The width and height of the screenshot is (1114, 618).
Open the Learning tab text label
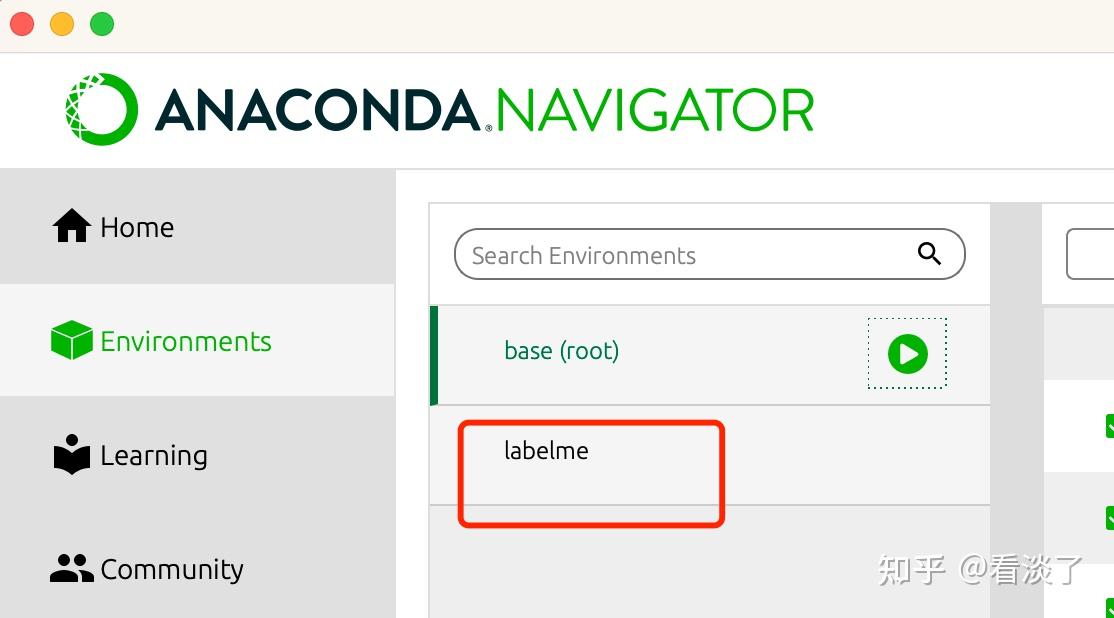(x=154, y=456)
